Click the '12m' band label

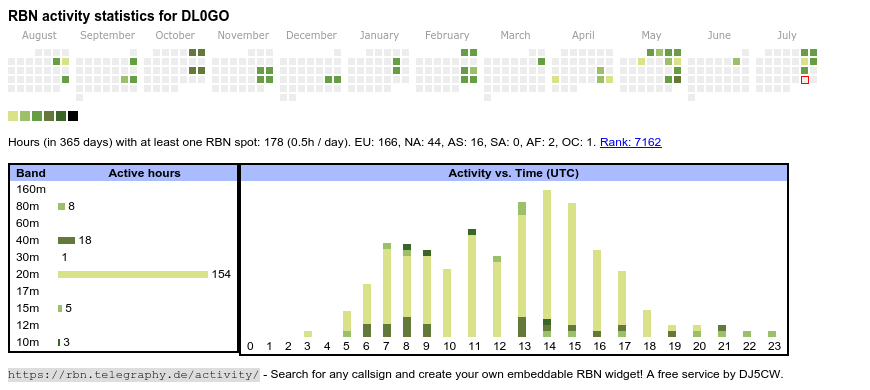28,325
